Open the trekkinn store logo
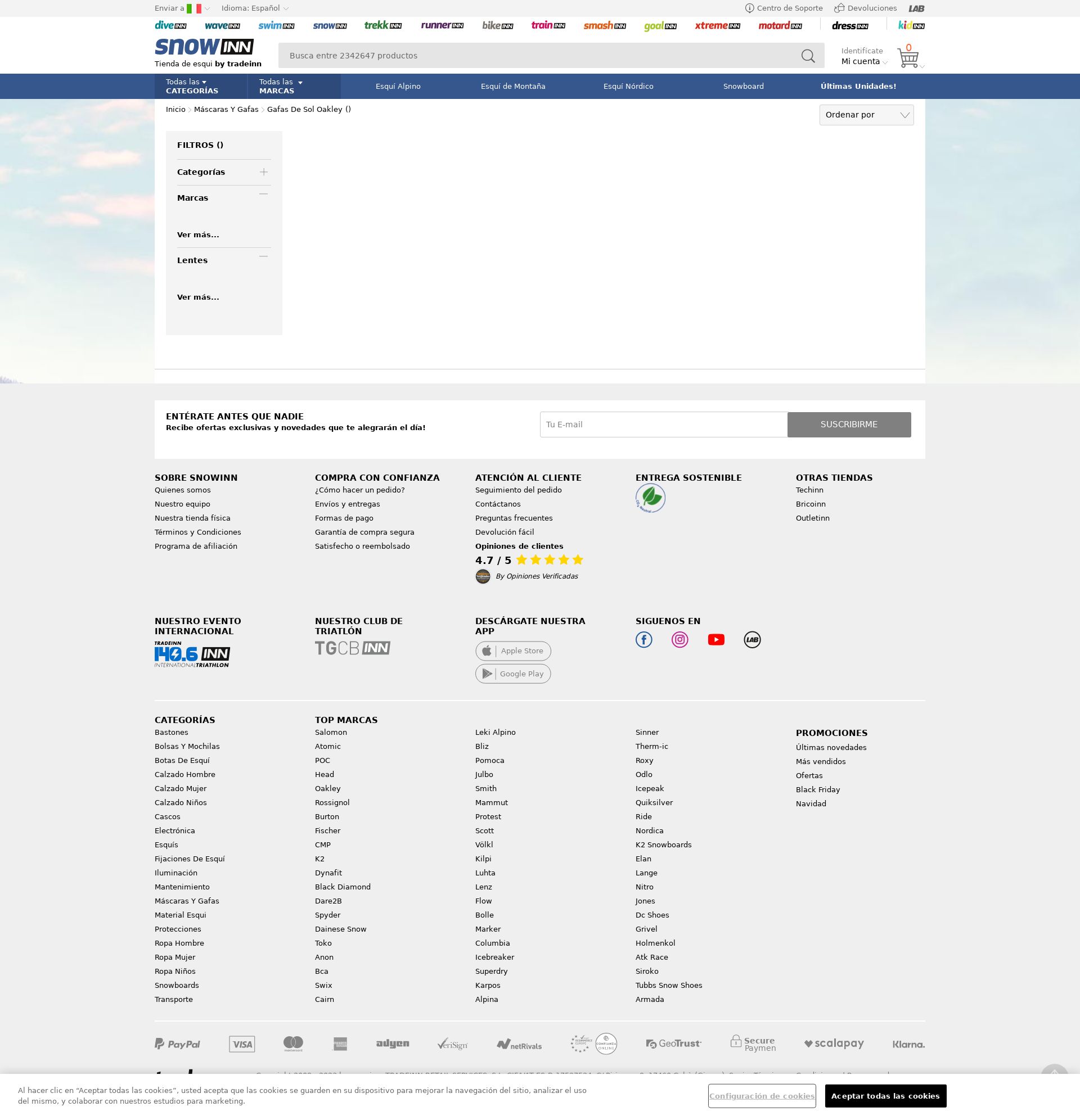The width and height of the screenshot is (1080, 1120). [x=383, y=25]
